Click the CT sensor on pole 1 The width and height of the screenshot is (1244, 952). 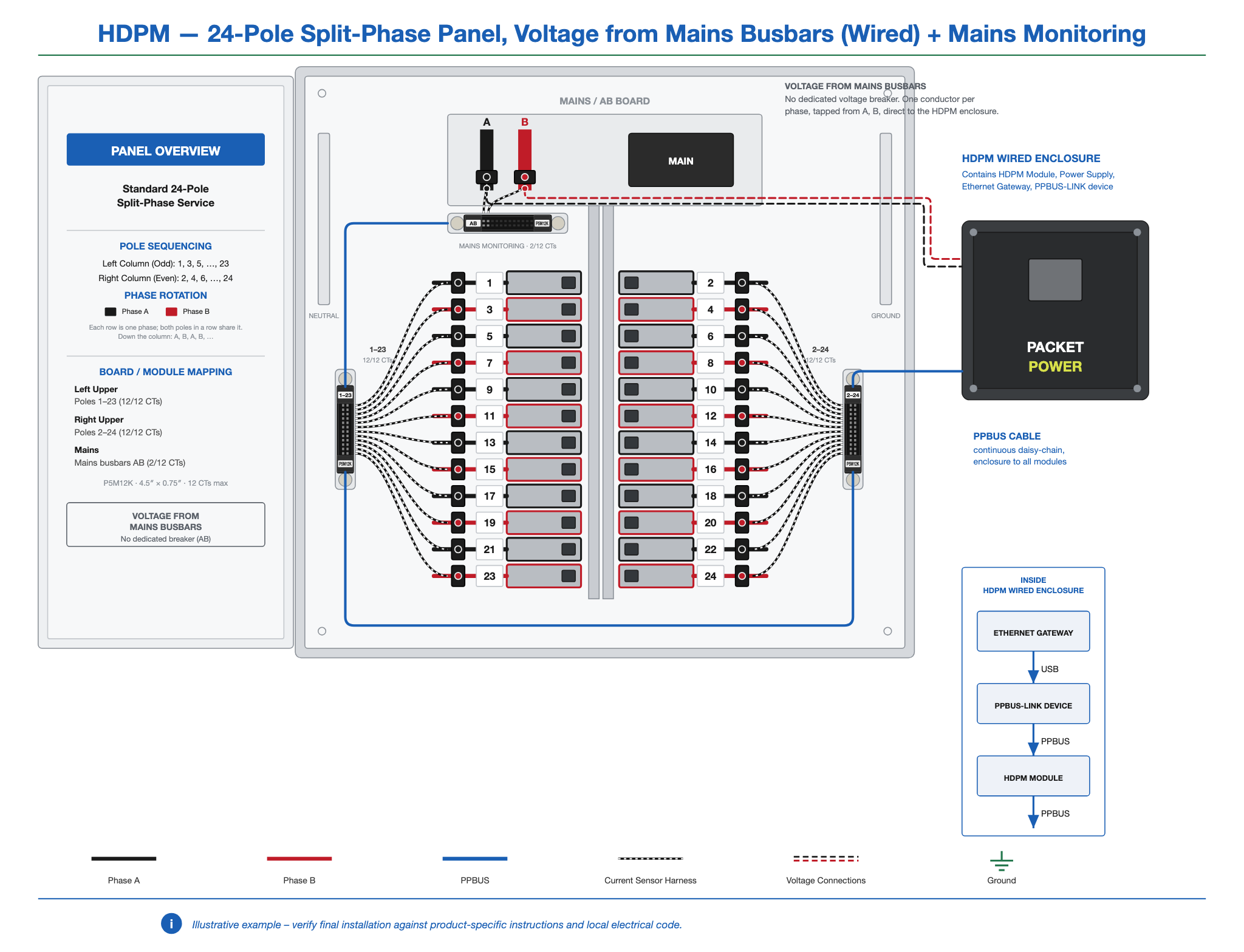point(458,283)
